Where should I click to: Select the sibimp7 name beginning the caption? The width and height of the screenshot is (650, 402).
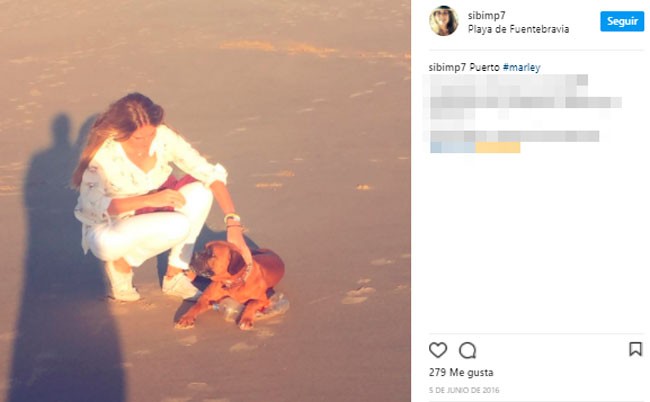point(447,67)
